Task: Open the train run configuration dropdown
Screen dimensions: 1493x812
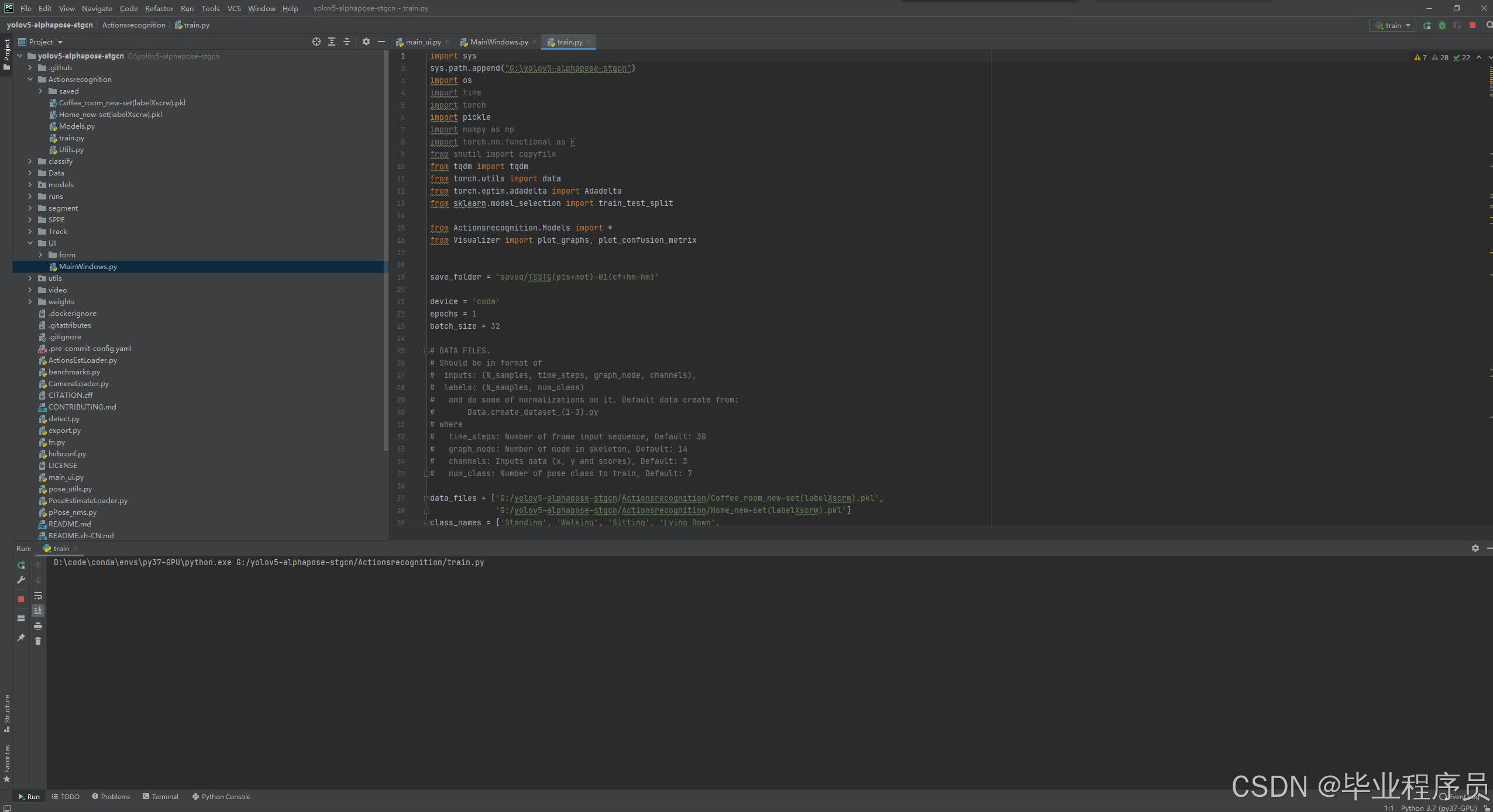Action: tap(1393, 26)
